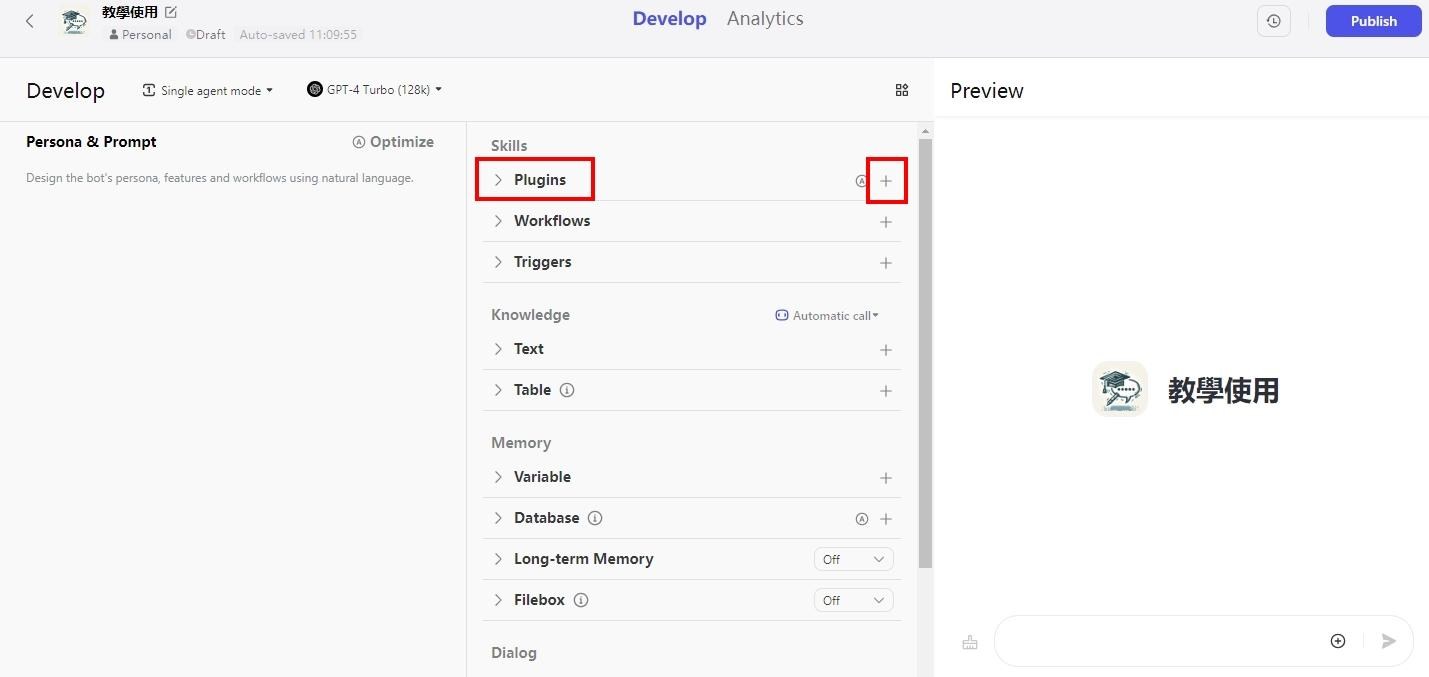Screen dimensions: 1429x677
Task: Open the Single agent mode dropdown
Action: (208, 90)
